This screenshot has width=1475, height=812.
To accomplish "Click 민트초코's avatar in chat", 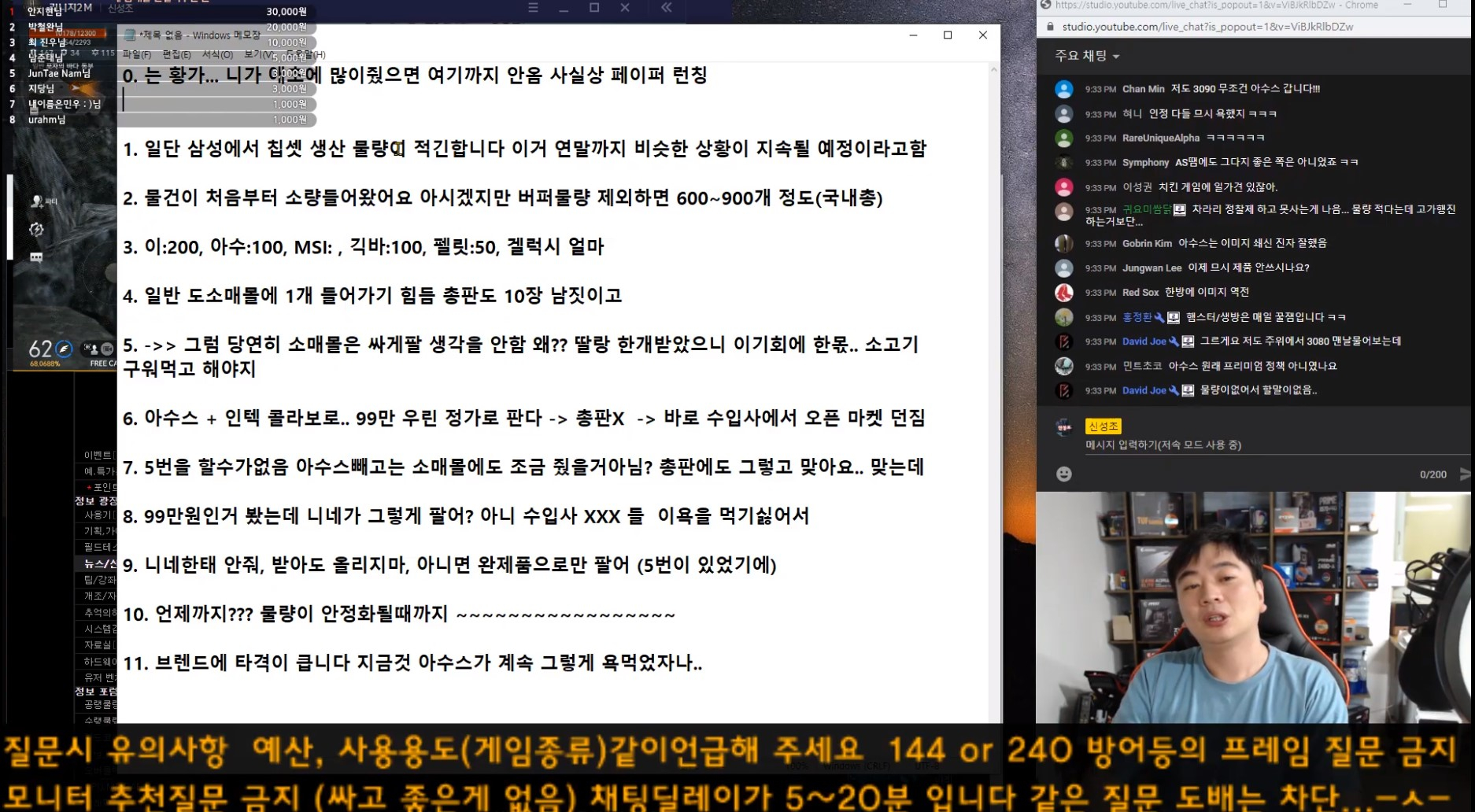I will [x=1063, y=366].
